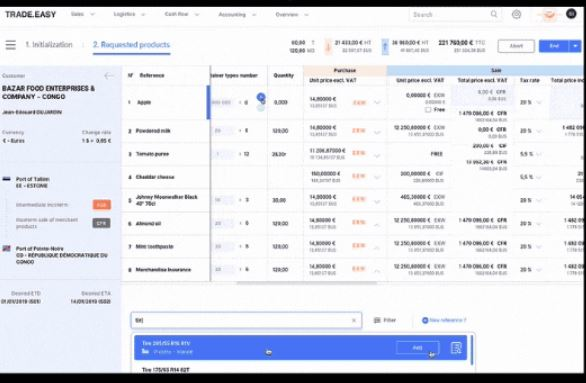Toggle the CFR incoterm sale badge
The width and height of the screenshot is (586, 383).
pos(102,223)
